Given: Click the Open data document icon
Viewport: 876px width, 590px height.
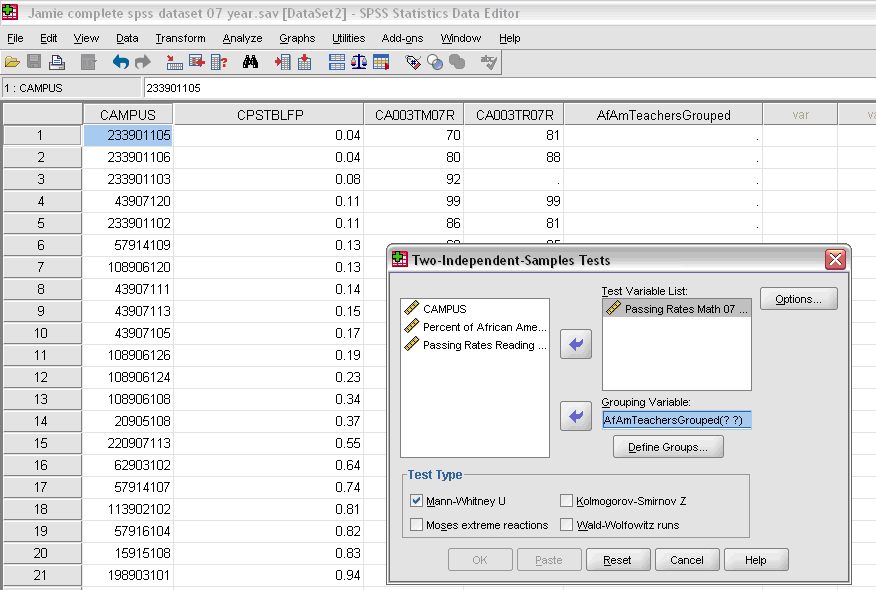Looking at the screenshot, I should [12, 62].
